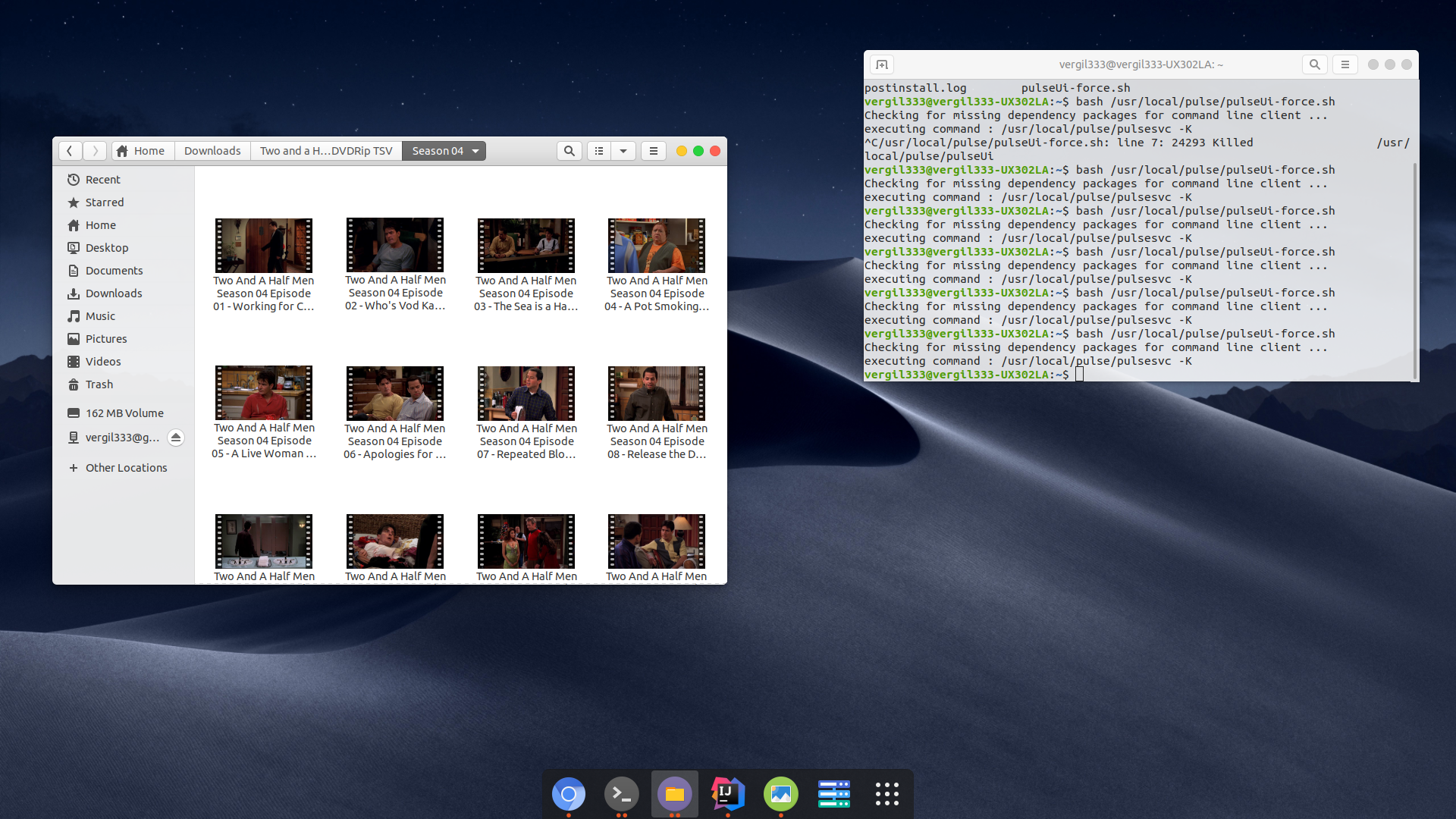Open Other Locations in sidebar
This screenshot has width=1456, height=819.
(x=124, y=468)
